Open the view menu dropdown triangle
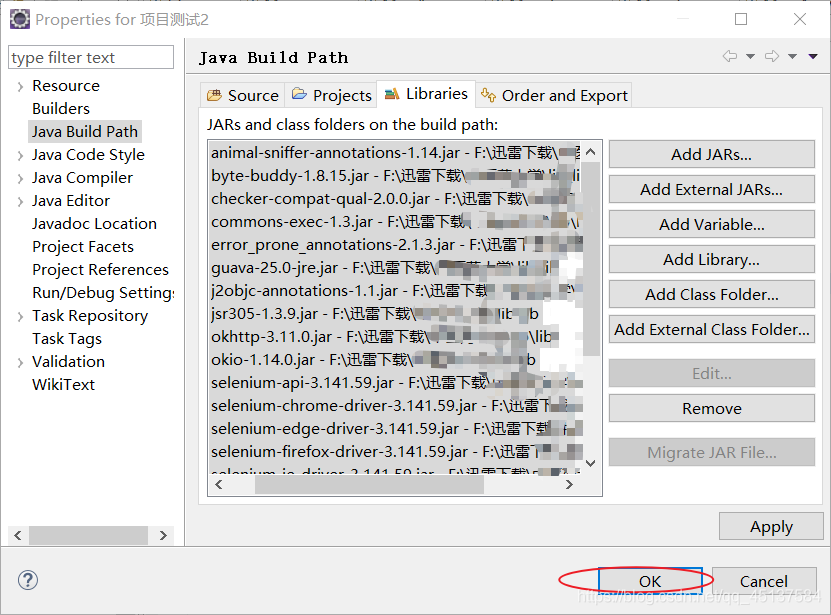Image resolution: width=831 pixels, height=615 pixels. coord(813,56)
